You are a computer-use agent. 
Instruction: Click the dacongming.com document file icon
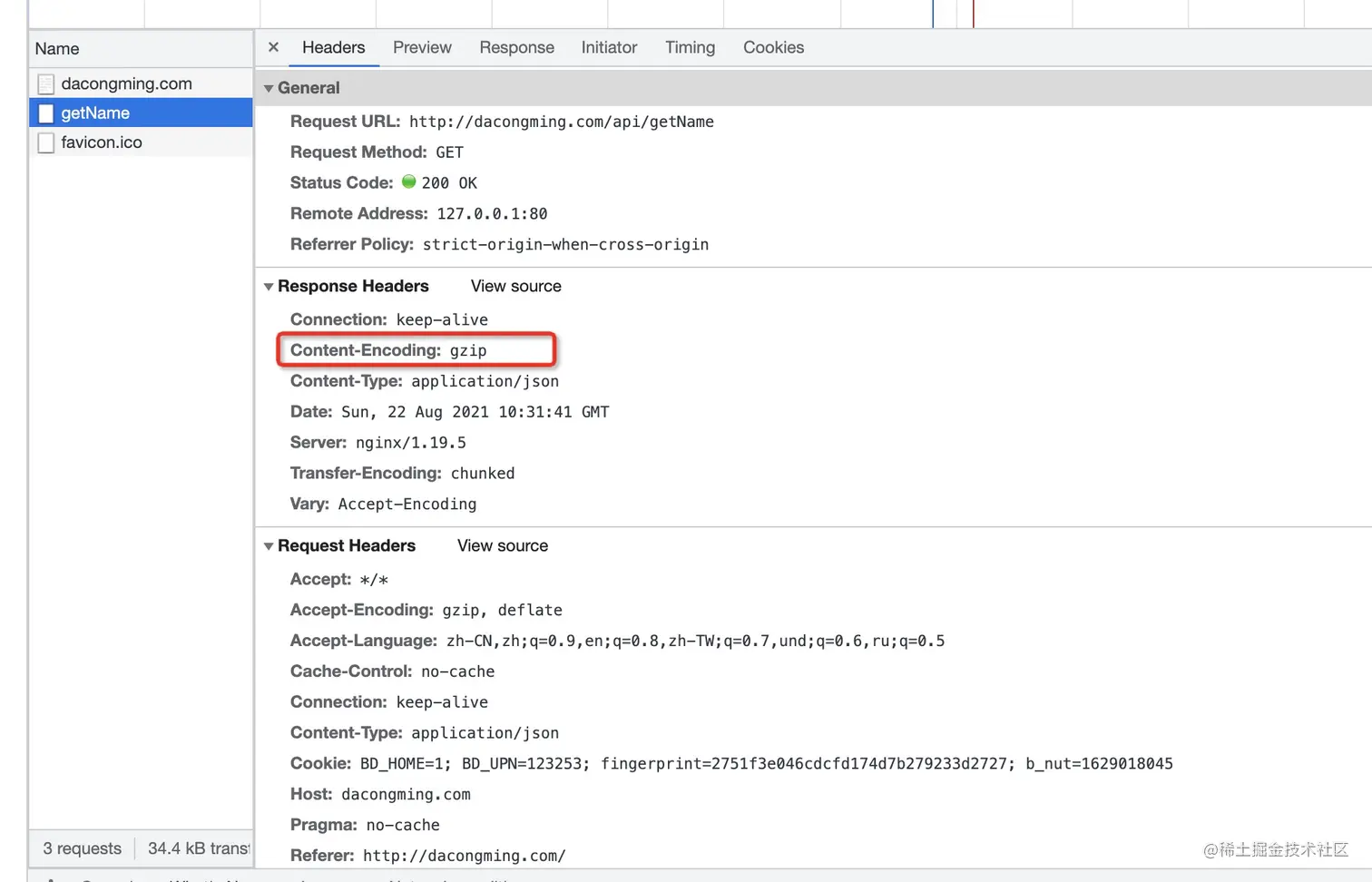click(x=46, y=83)
